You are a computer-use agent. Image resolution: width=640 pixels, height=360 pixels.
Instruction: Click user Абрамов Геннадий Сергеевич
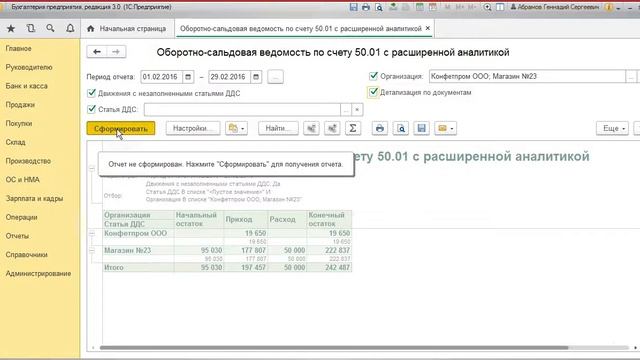pos(555,7)
